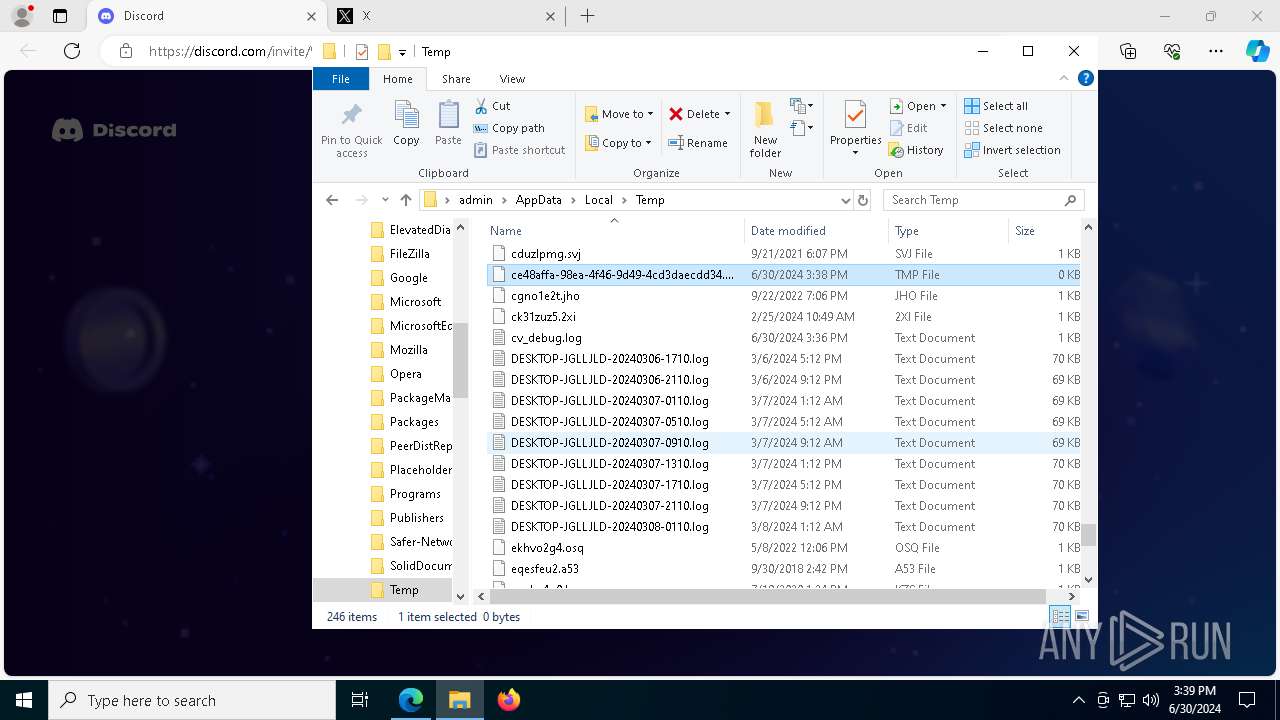Switch to the Share ribbon tab

pyautogui.click(x=456, y=79)
